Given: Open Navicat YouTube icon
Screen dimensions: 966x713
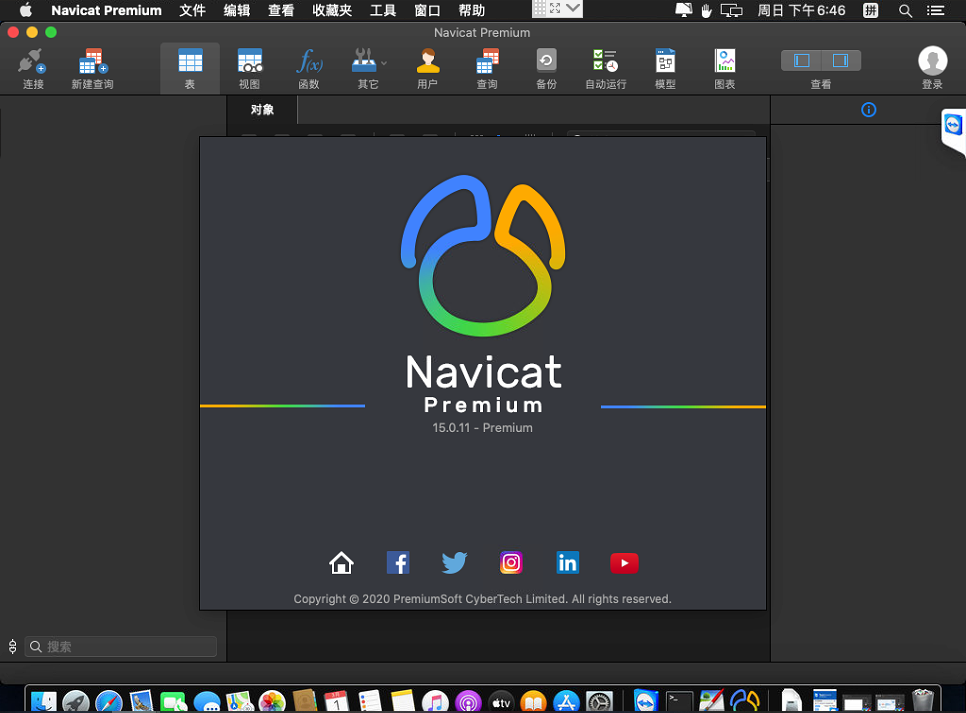Looking at the screenshot, I should click(624, 563).
